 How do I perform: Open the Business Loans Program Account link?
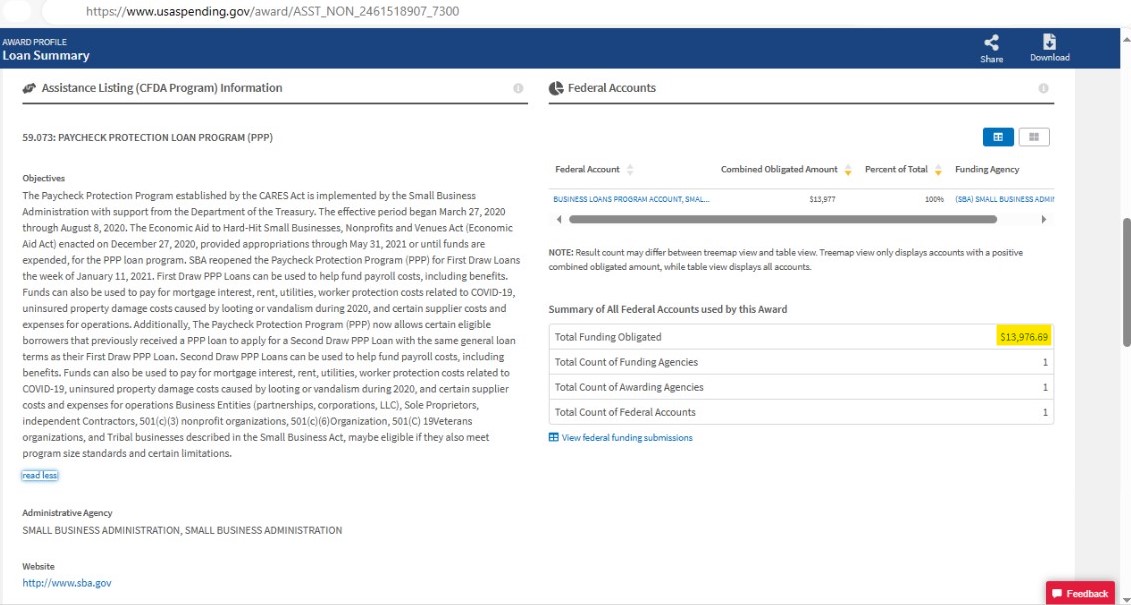point(631,199)
